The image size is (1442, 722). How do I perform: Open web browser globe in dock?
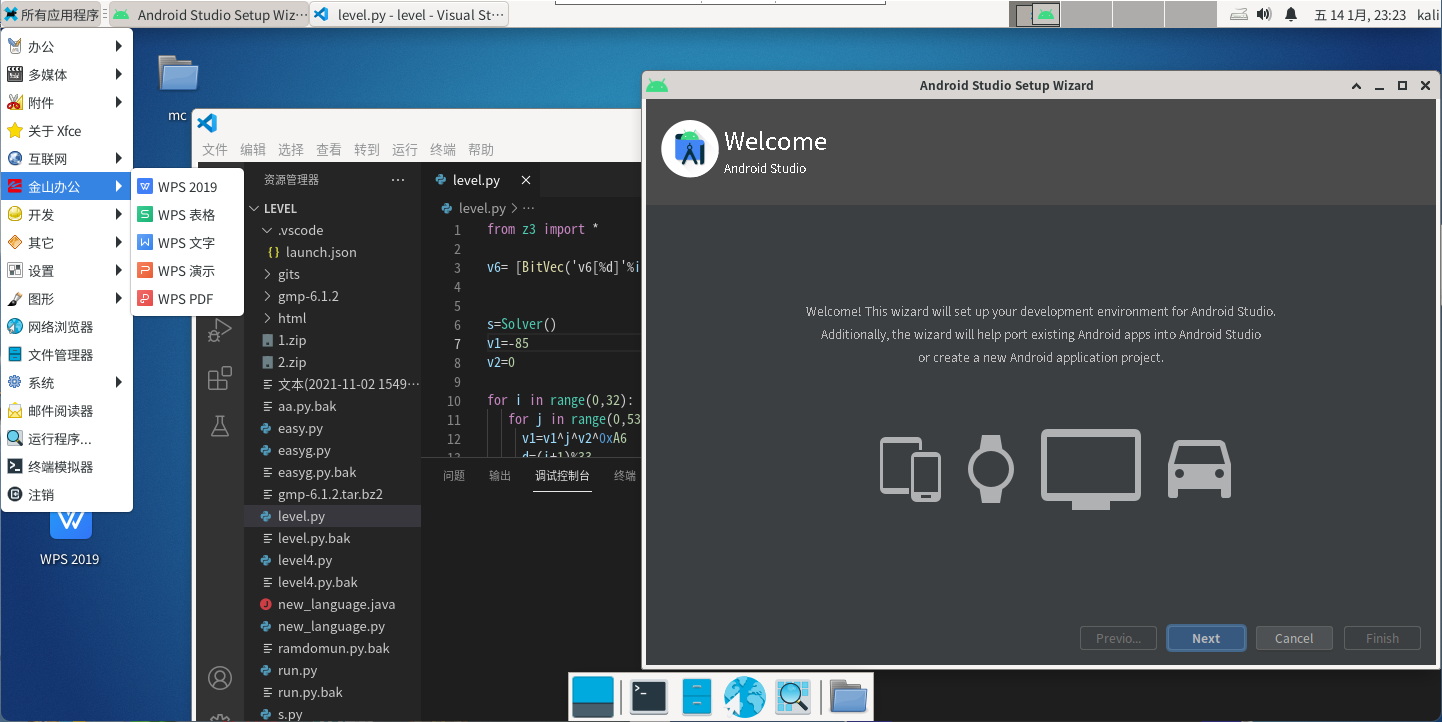pyautogui.click(x=744, y=696)
